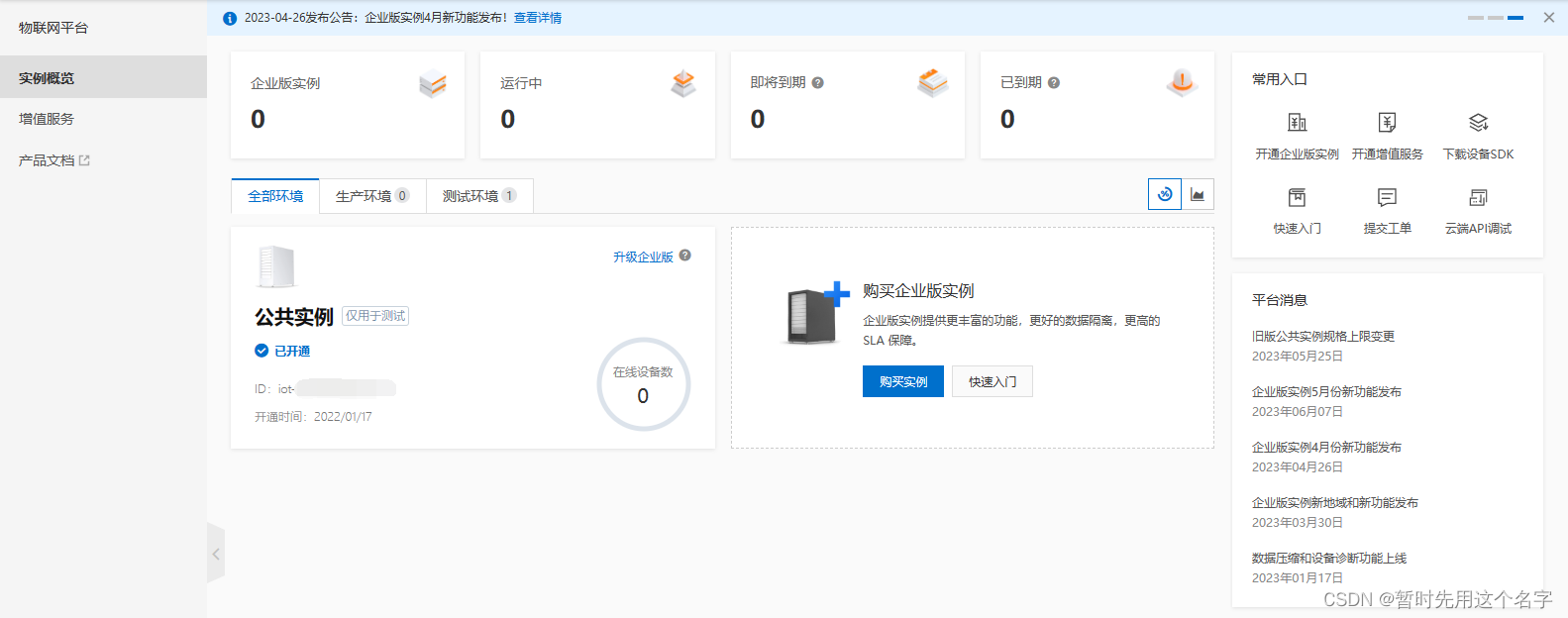The width and height of the screenshot is (1568, 618).
Task: Open the 开通增值服务 shortcut icon
Action: pos(1387,123)
